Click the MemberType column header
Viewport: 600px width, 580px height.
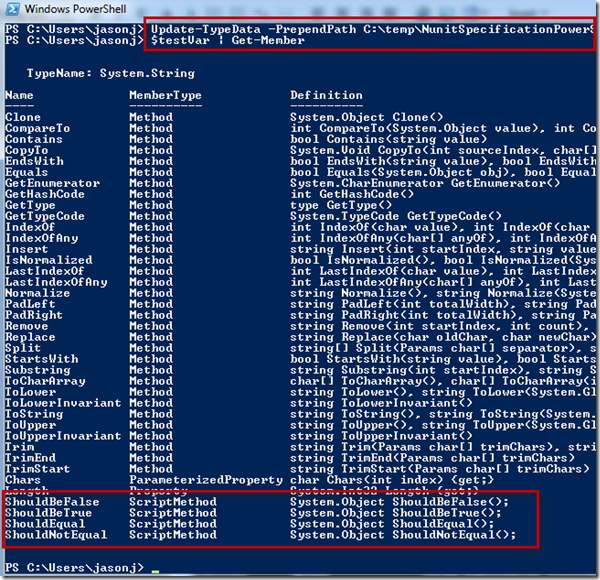pos(165,95)
